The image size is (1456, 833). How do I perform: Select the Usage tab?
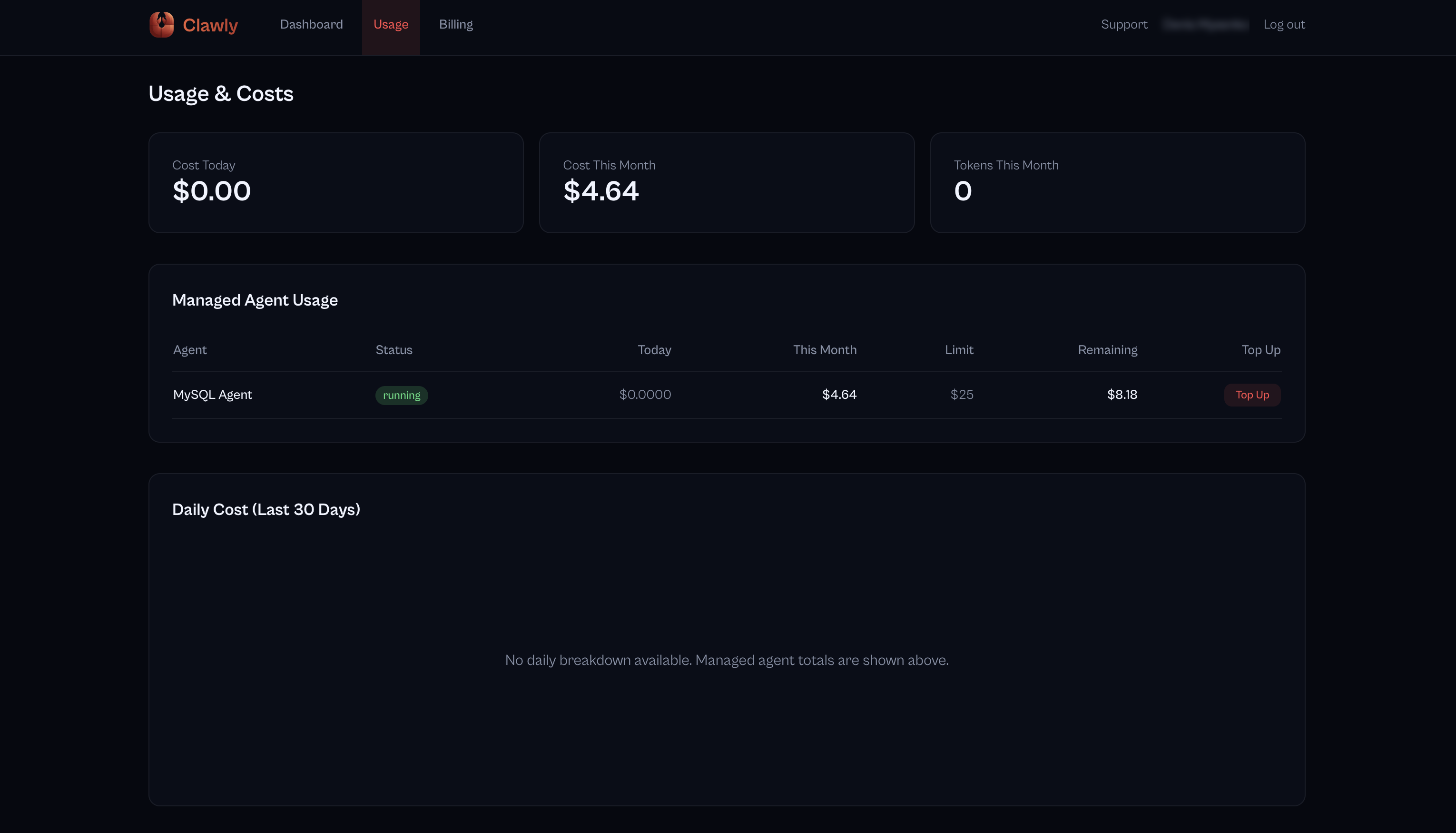[x=391, y=25]
